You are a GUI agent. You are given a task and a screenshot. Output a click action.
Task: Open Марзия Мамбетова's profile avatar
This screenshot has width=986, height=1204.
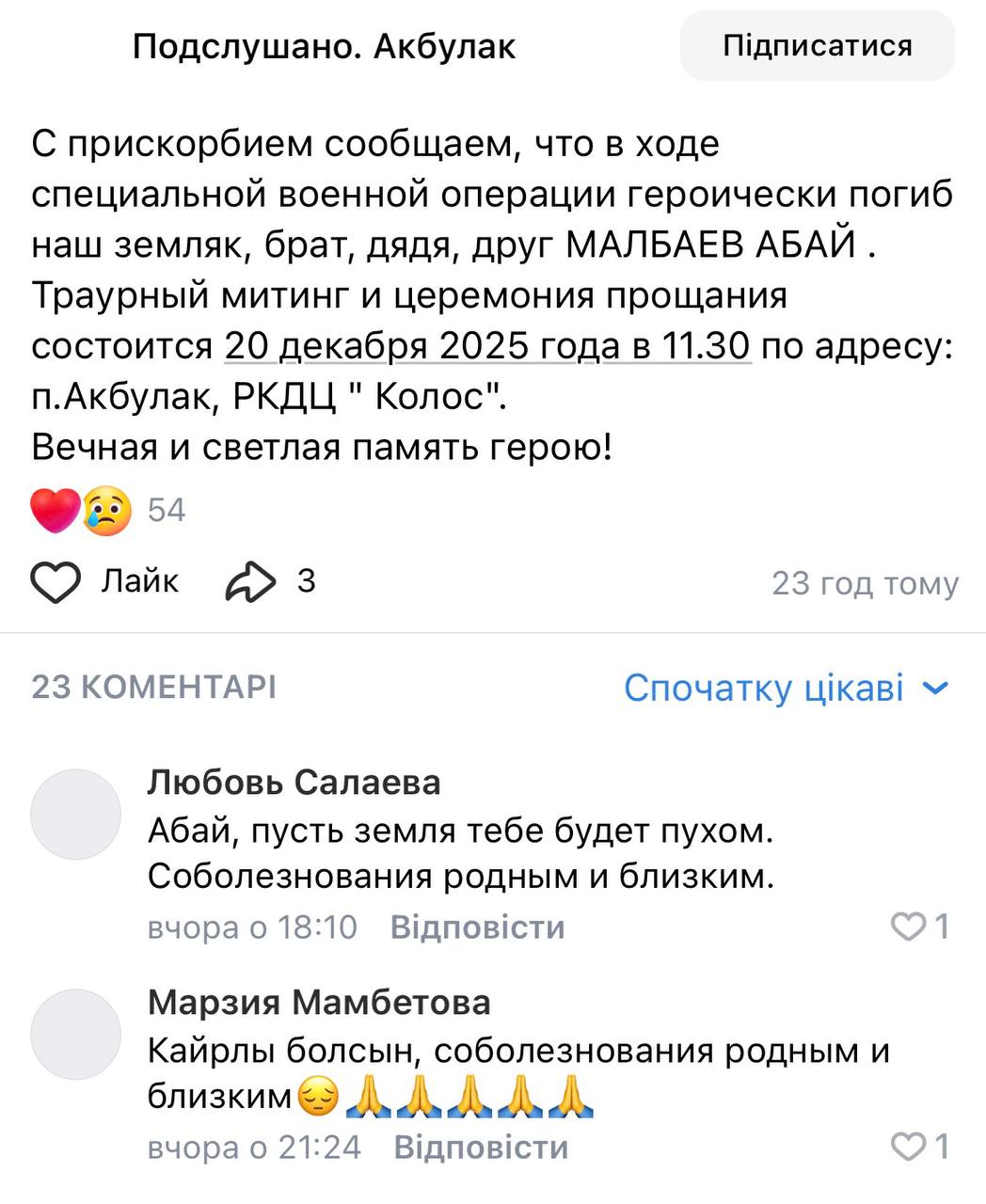click(x=76, y=1035)
